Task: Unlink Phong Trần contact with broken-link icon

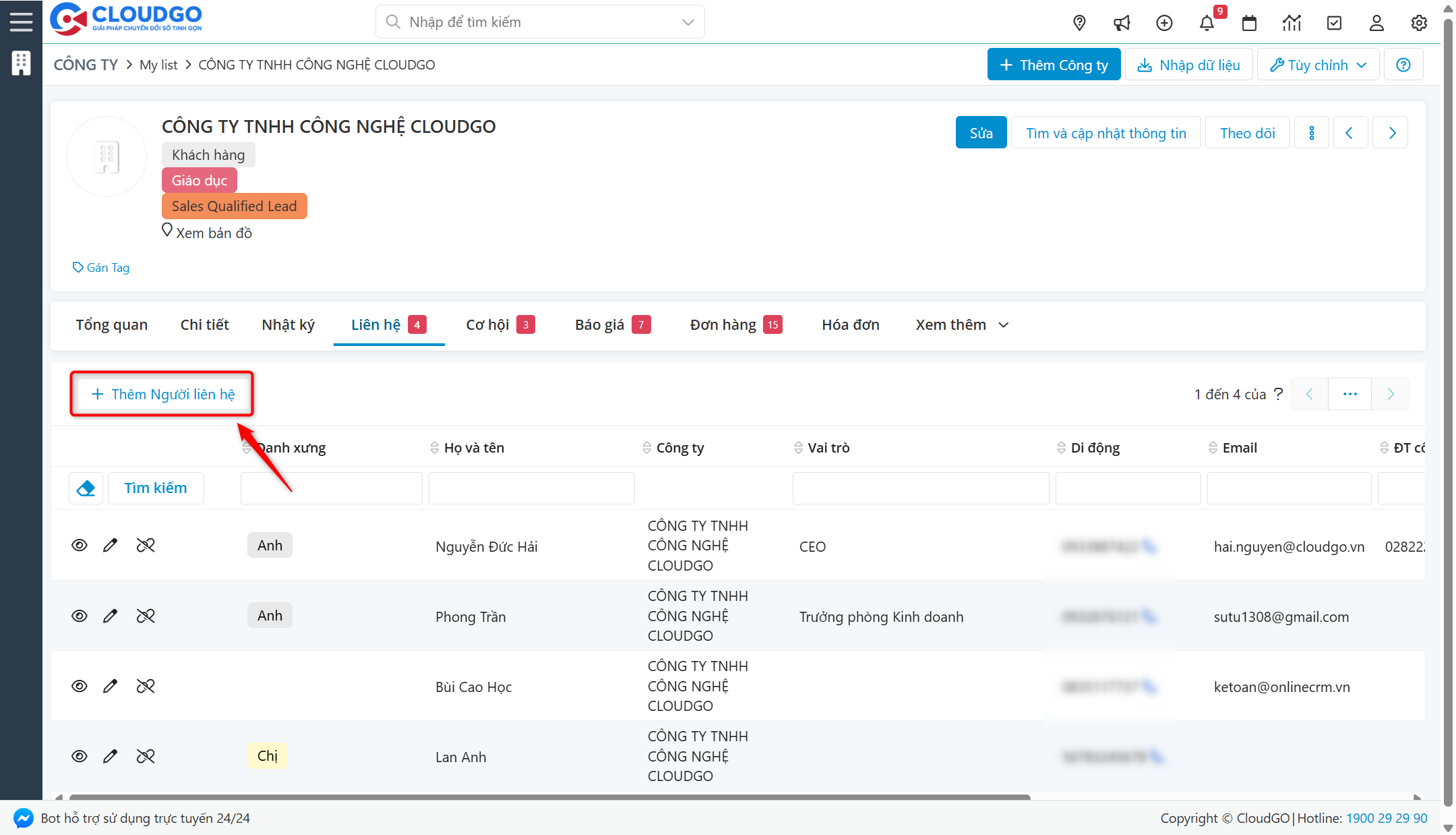Action: point(146,616)
